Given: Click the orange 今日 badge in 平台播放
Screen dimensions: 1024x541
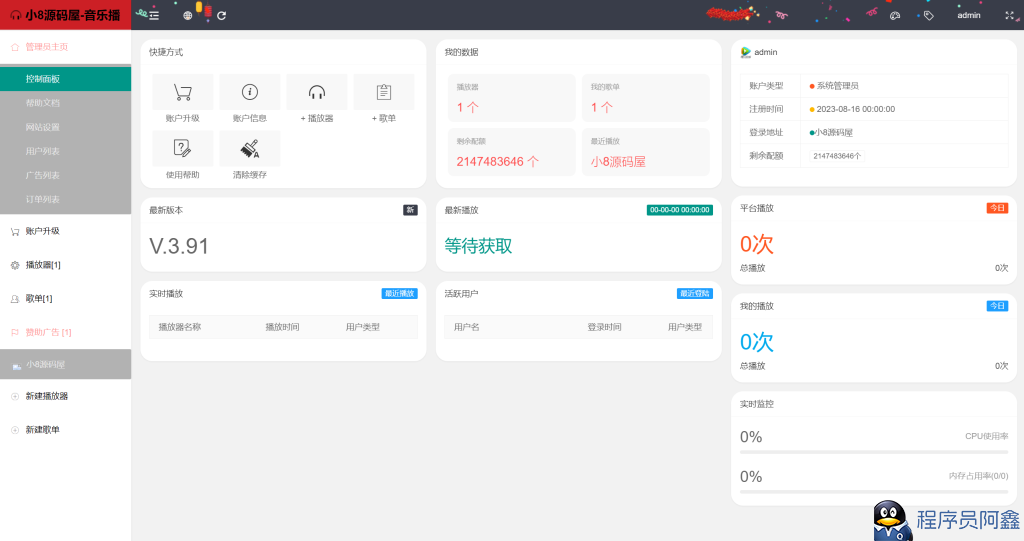Looking at the screenshot, I should (997, 208).
